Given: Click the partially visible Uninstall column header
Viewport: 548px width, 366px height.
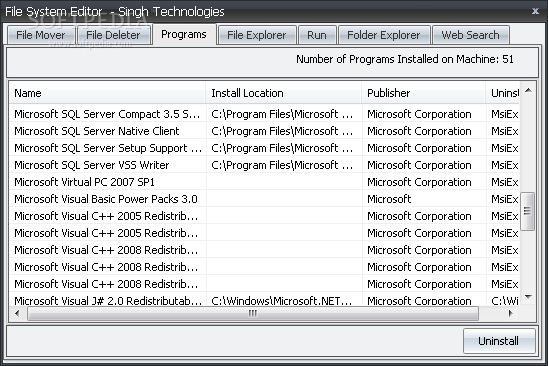Looking at the screenshot, I should coord(503,93).
